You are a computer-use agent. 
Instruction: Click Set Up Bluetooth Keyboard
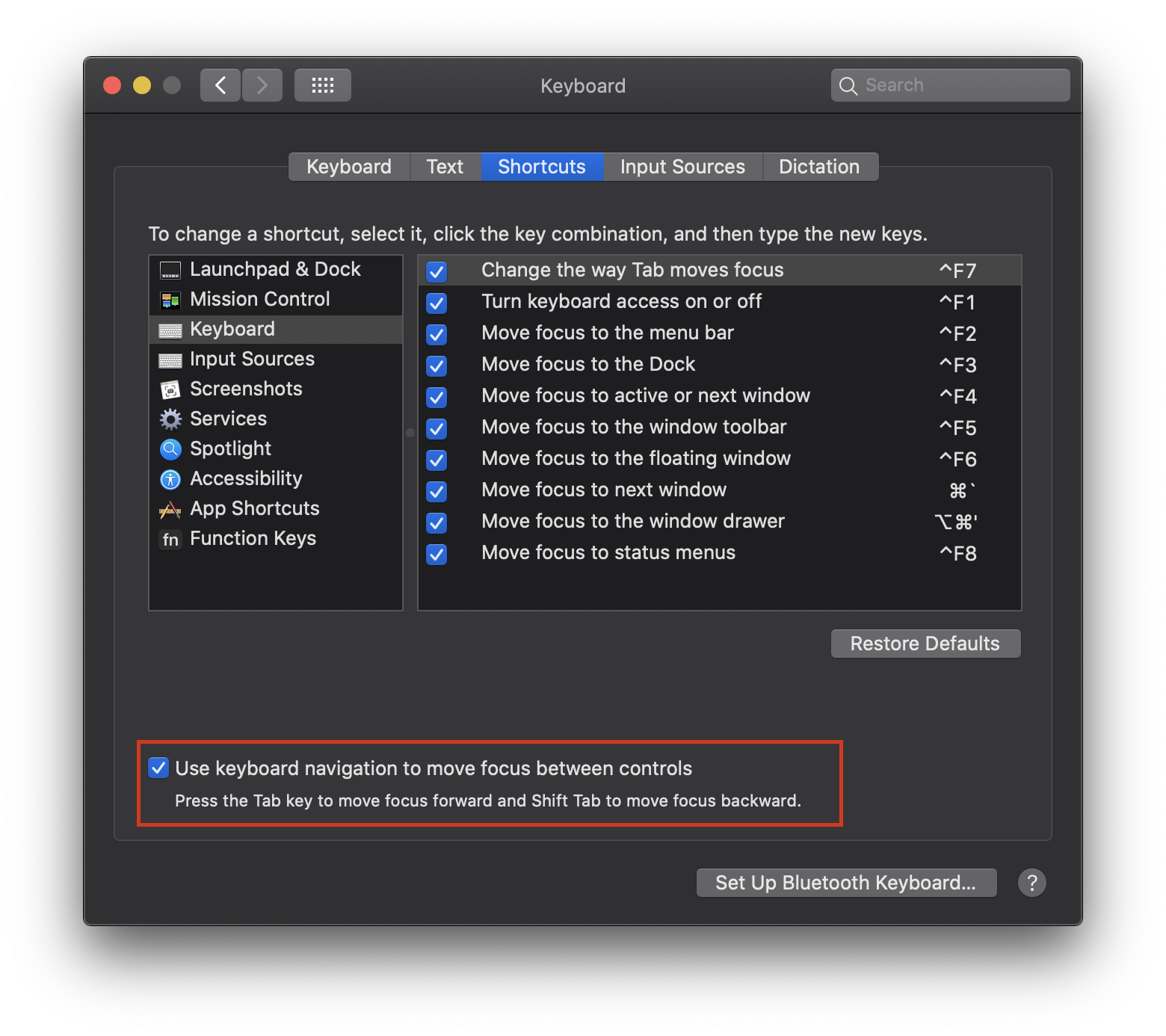point(845,882)
